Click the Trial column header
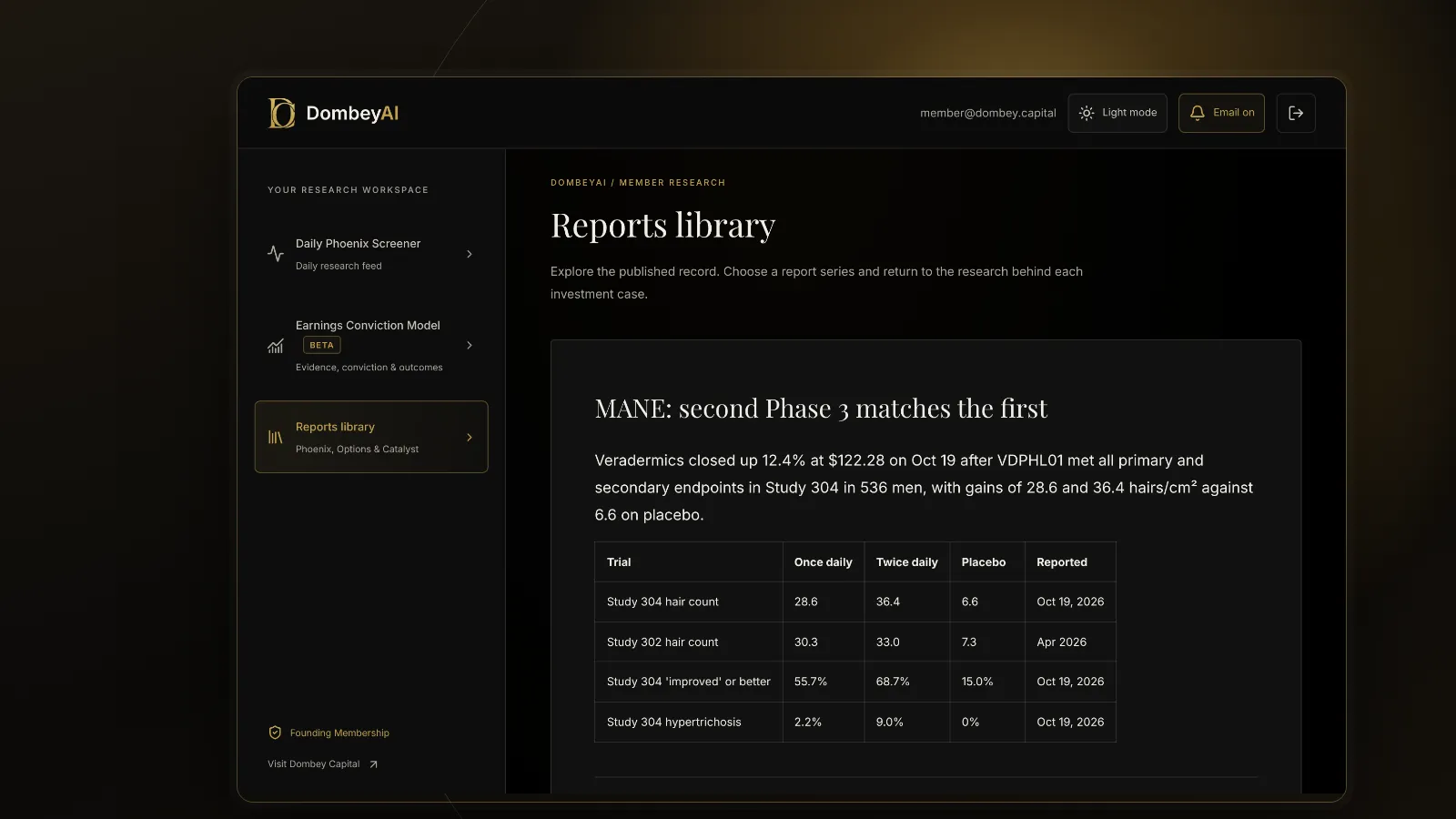The height and width of the screenshot is (819, 1456). tap(619, 562)
